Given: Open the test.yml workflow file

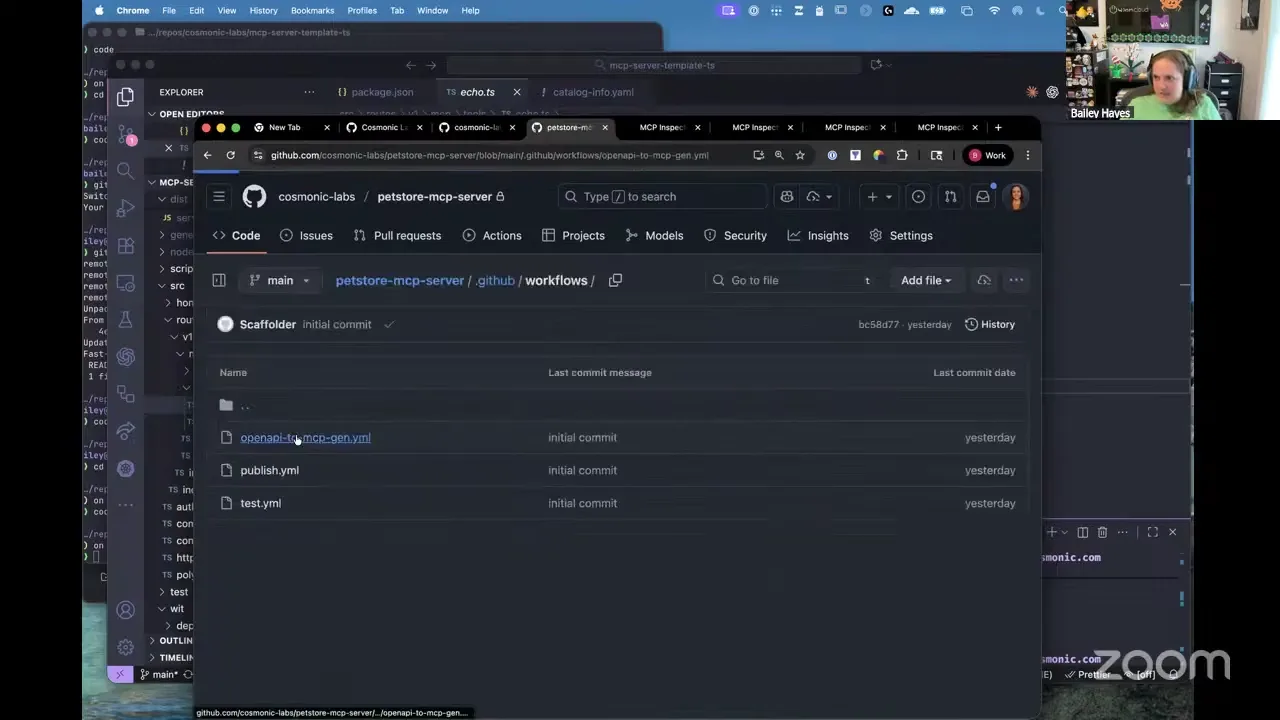Looking at the screenshot, I should [260, 504].
